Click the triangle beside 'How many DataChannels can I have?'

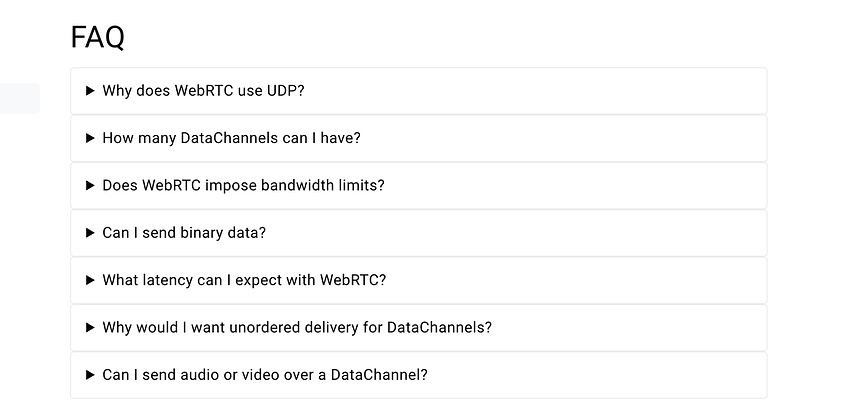(x=91, y=138)
